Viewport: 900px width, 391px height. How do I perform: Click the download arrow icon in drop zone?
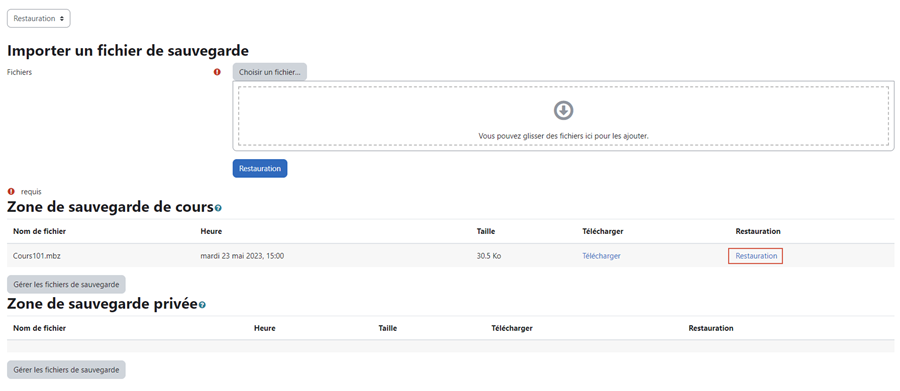tap(564, 110)
